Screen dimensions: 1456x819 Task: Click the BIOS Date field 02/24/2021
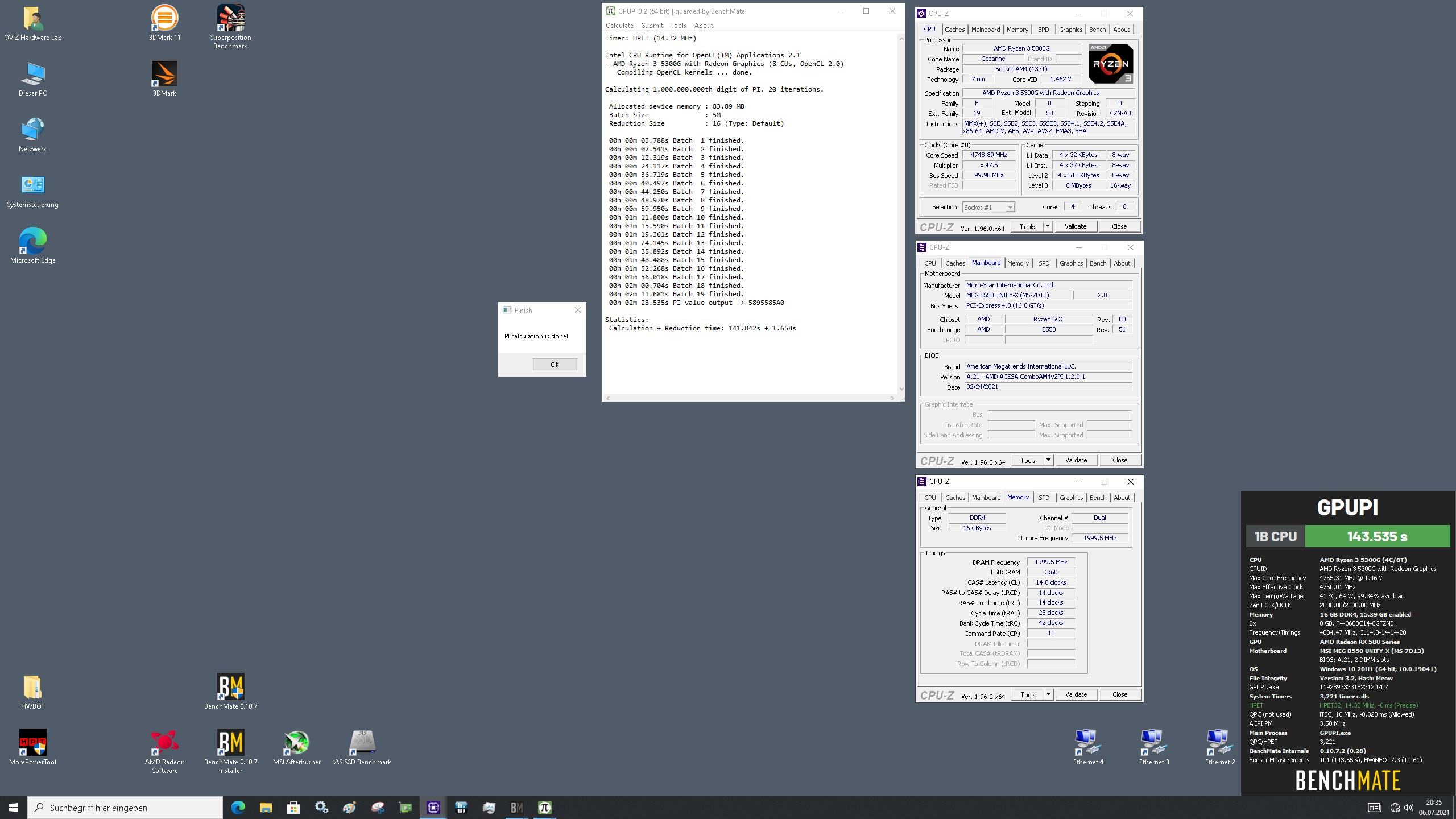click(1048, 387)
